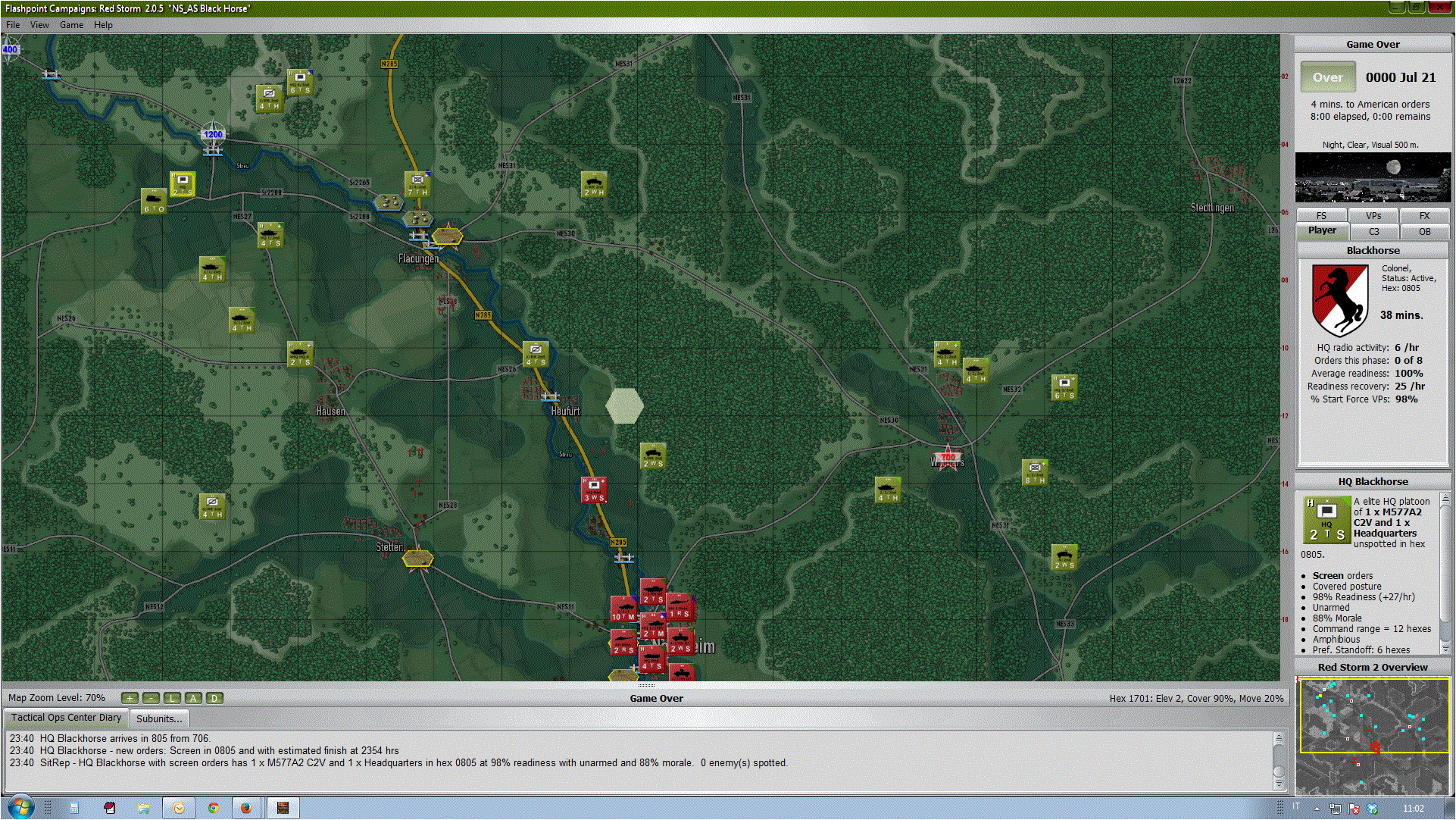Switch to the C3 tab

[x=1373, y=231]
